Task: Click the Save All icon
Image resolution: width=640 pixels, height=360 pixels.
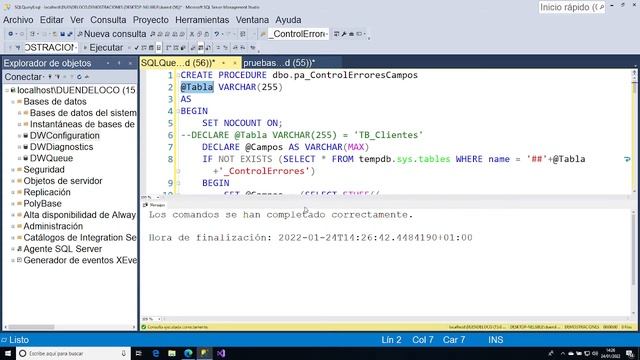Action: [70, 34]
